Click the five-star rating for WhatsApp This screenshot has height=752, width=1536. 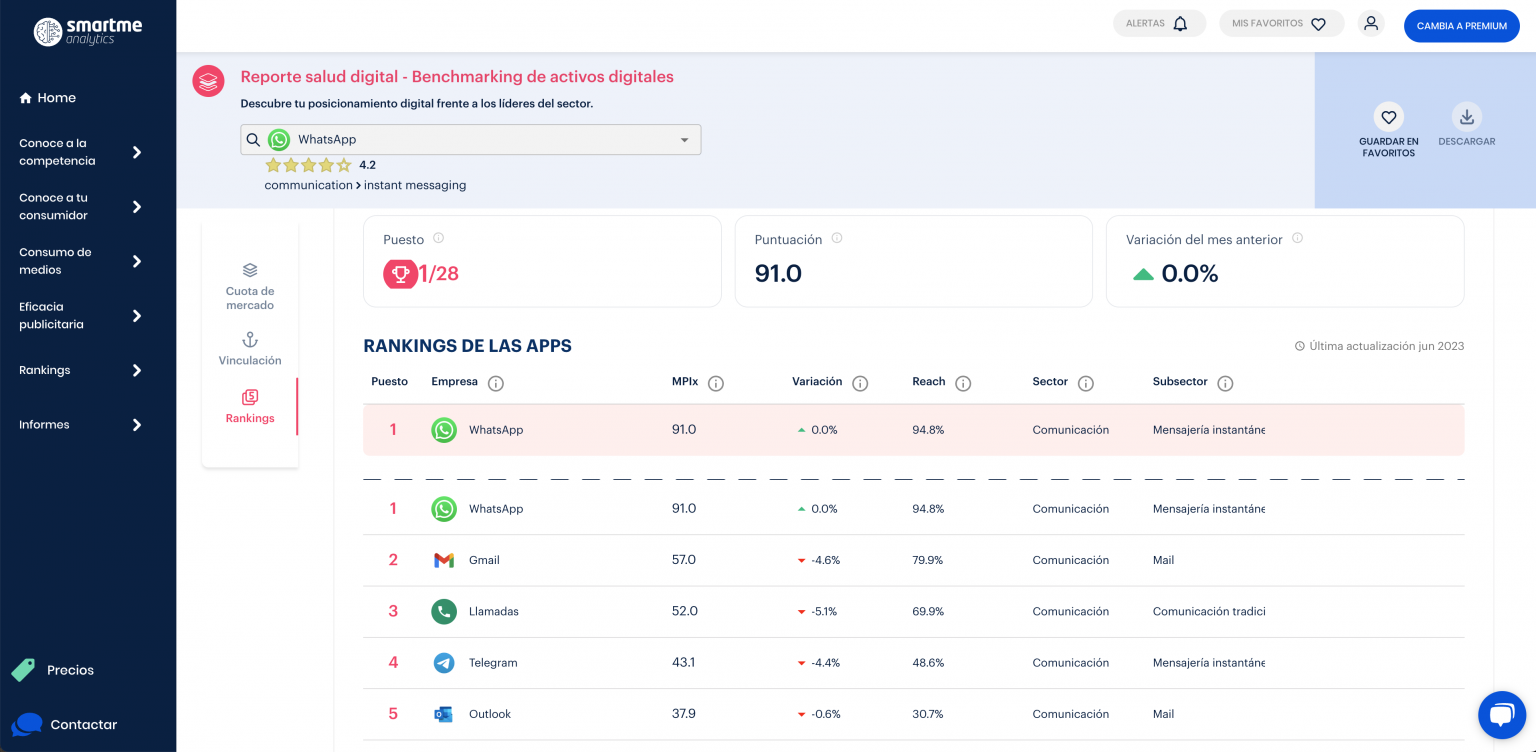click(307, 164)
